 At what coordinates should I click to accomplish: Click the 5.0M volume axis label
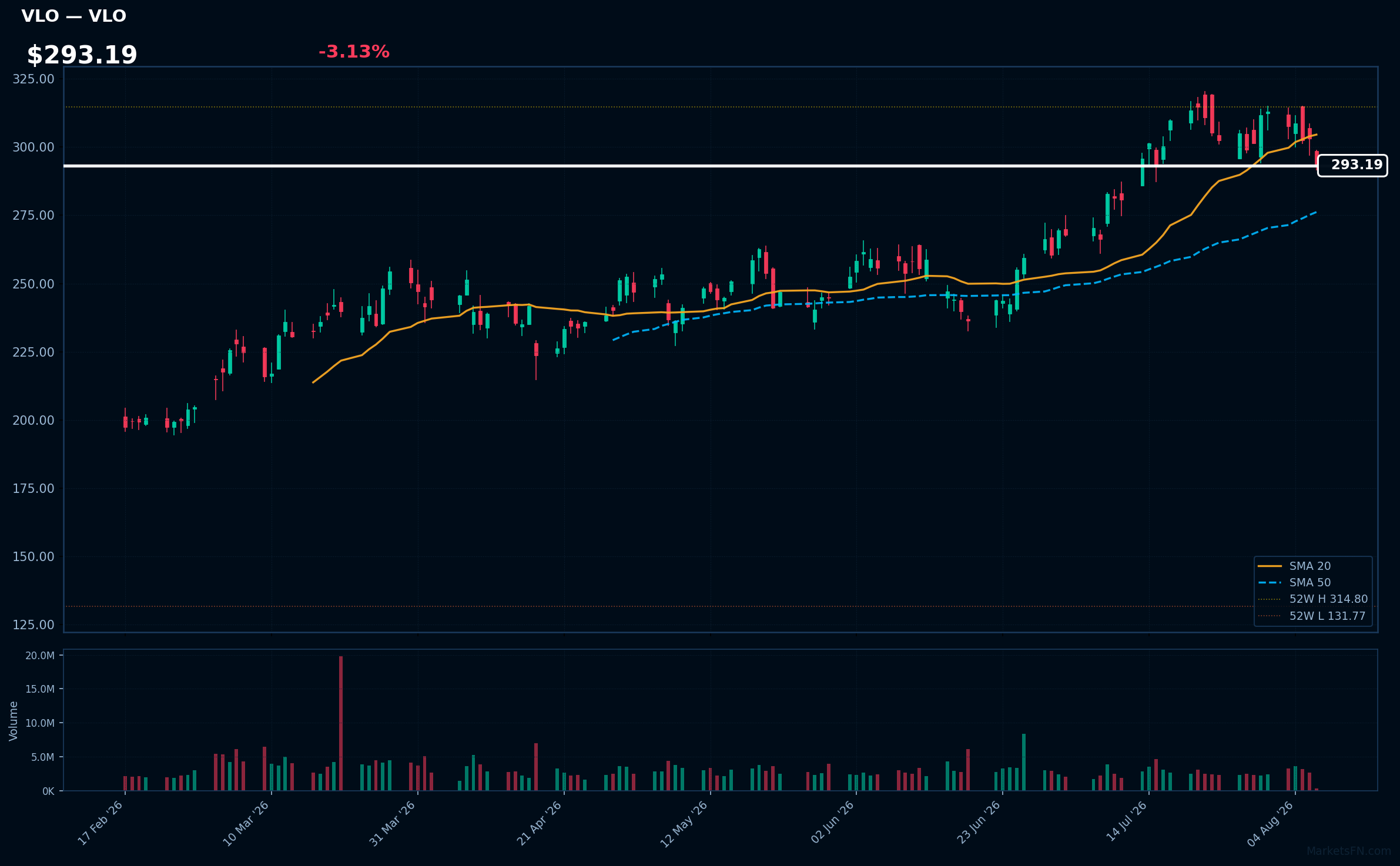(43, 757)
